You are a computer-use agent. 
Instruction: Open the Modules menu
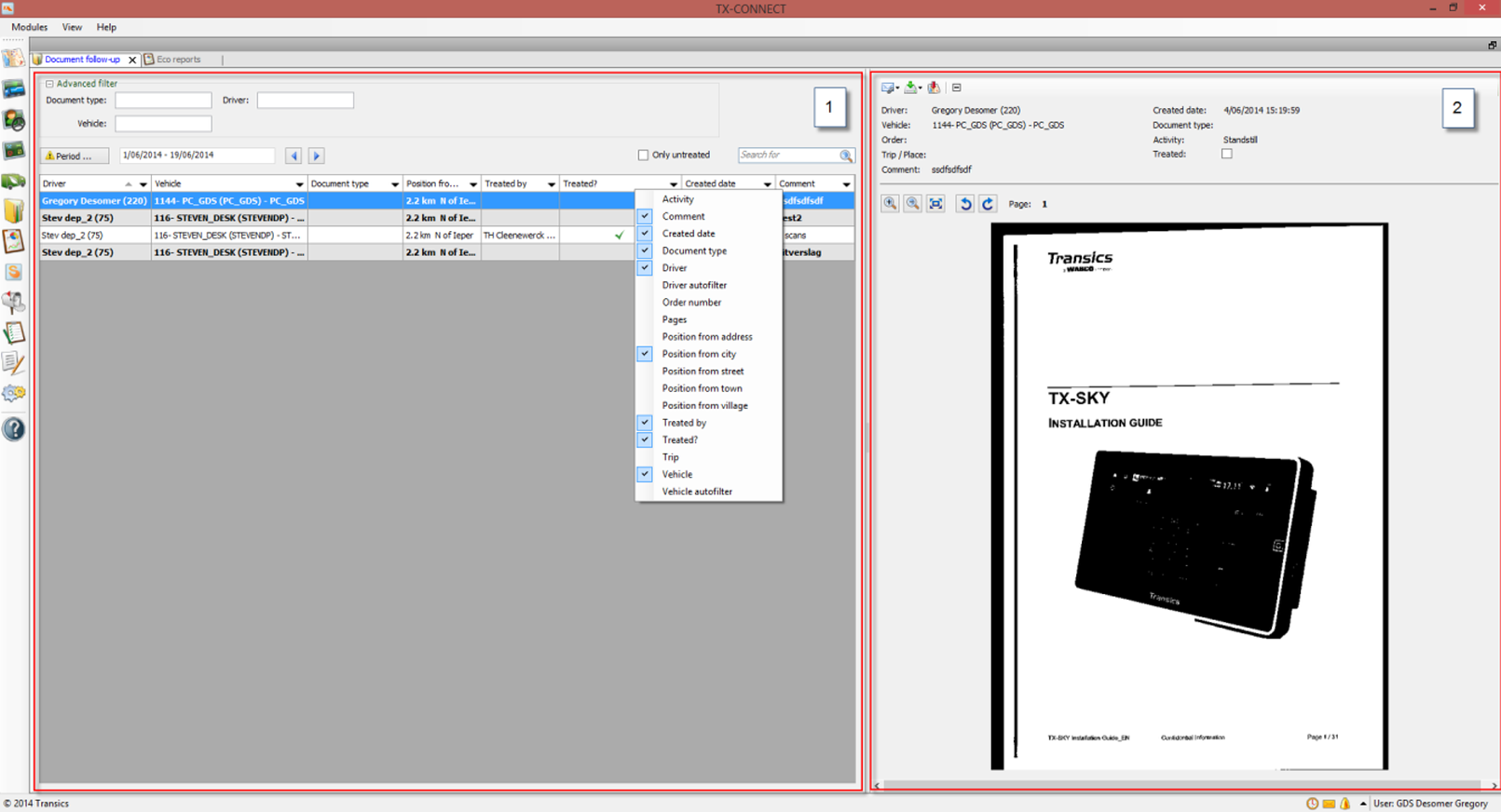coord(29,27)
